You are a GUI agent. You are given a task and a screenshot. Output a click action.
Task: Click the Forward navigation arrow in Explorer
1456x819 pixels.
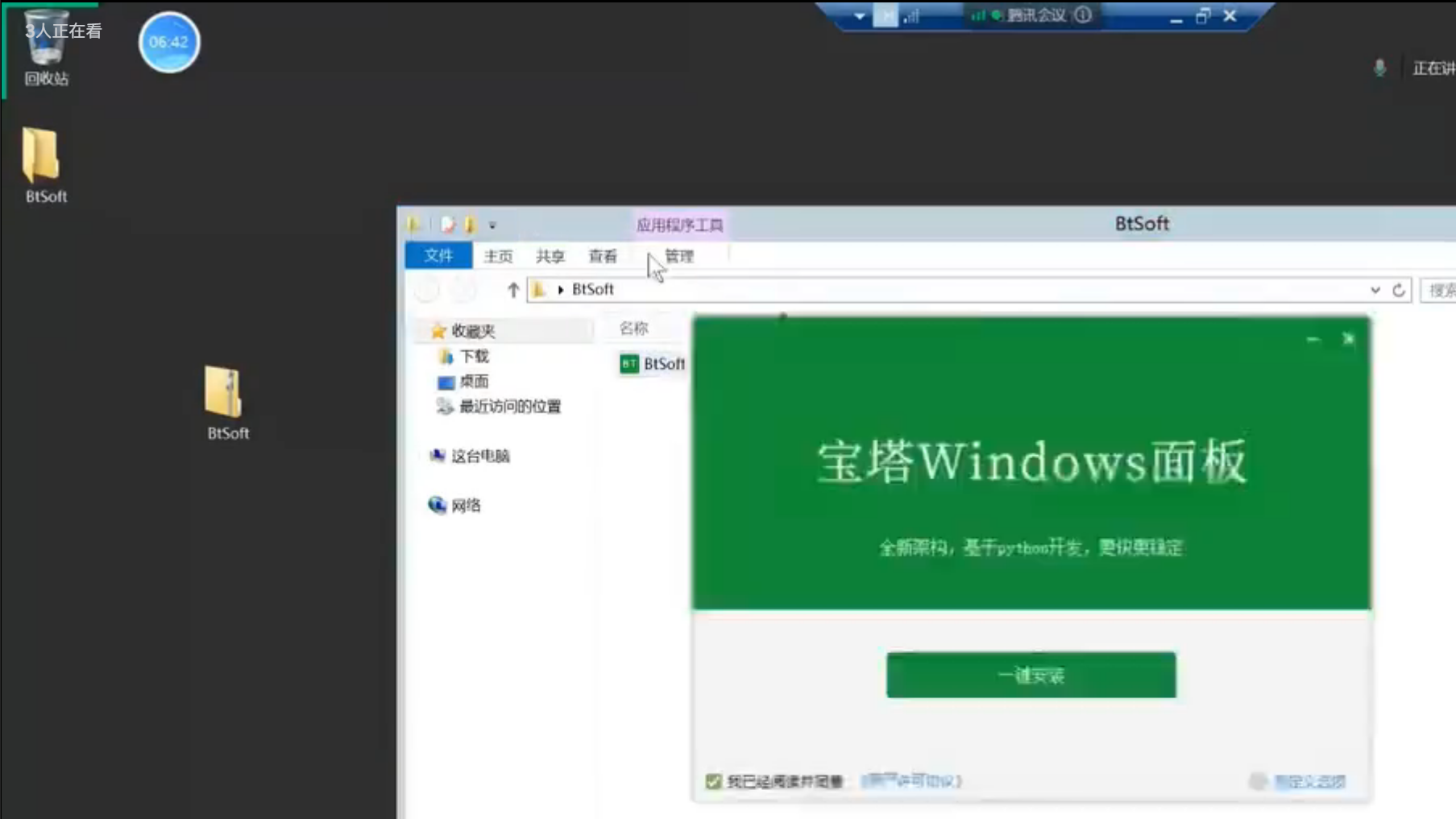point(463,289)
